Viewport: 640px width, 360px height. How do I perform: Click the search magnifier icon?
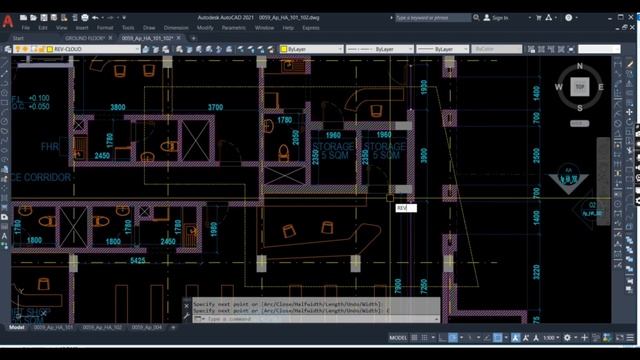(x=476, y=18)
